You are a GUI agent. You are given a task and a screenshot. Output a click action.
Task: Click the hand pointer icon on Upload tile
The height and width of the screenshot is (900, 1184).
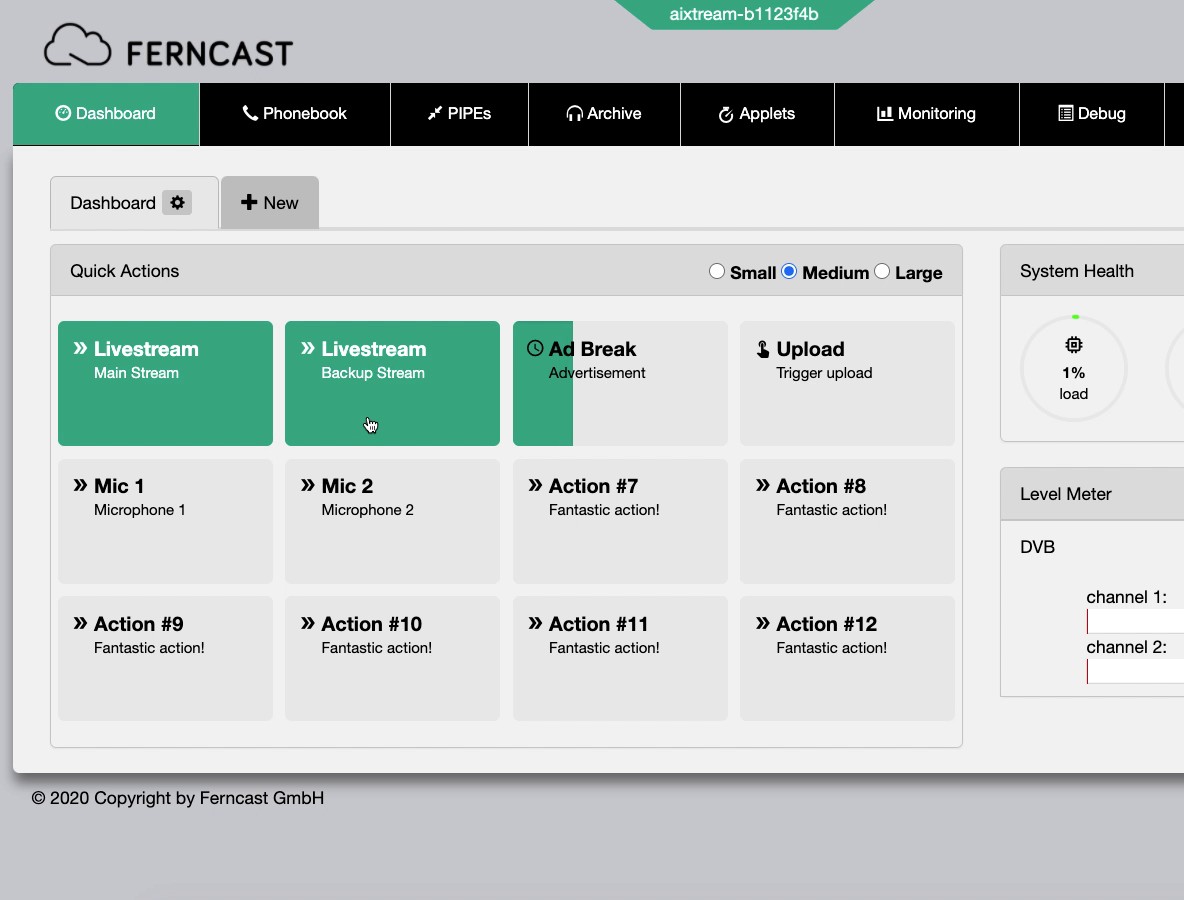763,349
